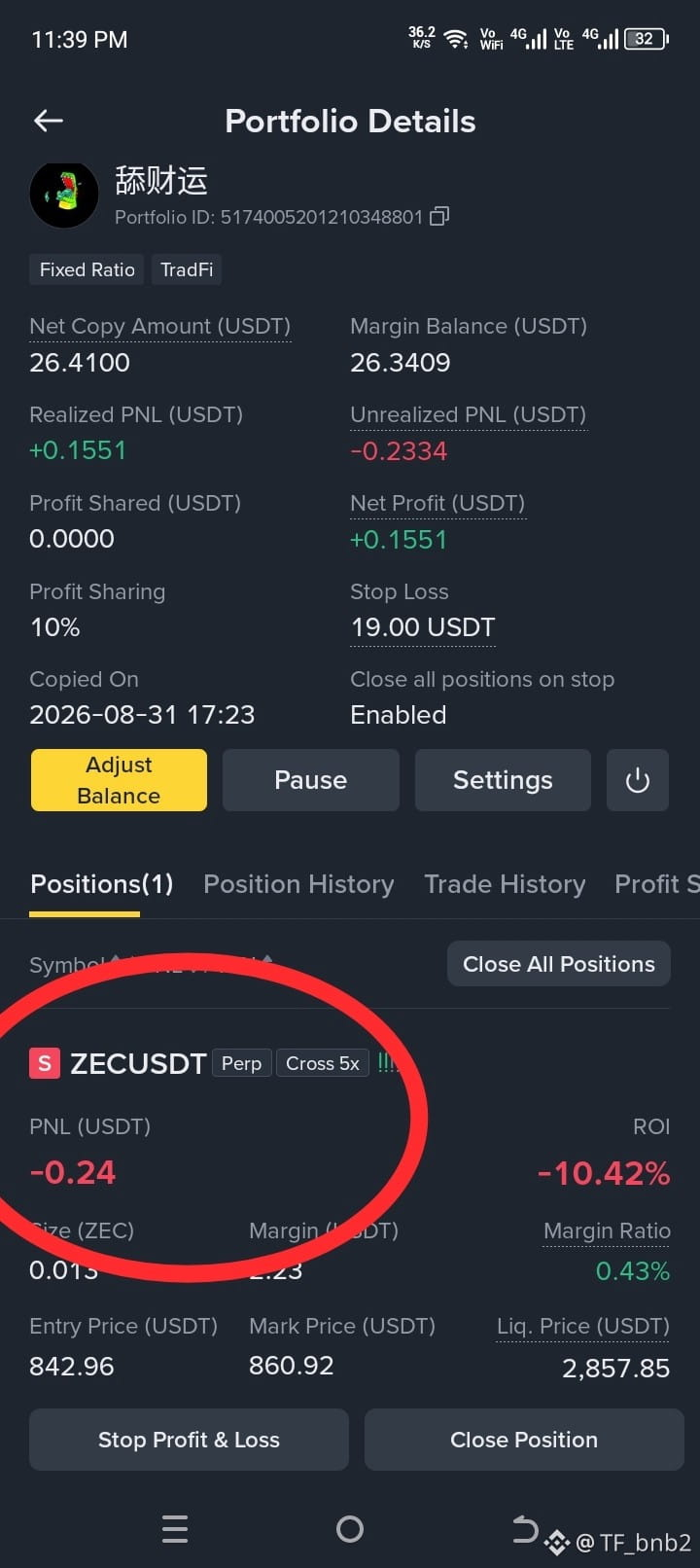This screenshot has width=700, height=1568.
Task: Tap the red S short-position badge
Action: point(45,1063)
